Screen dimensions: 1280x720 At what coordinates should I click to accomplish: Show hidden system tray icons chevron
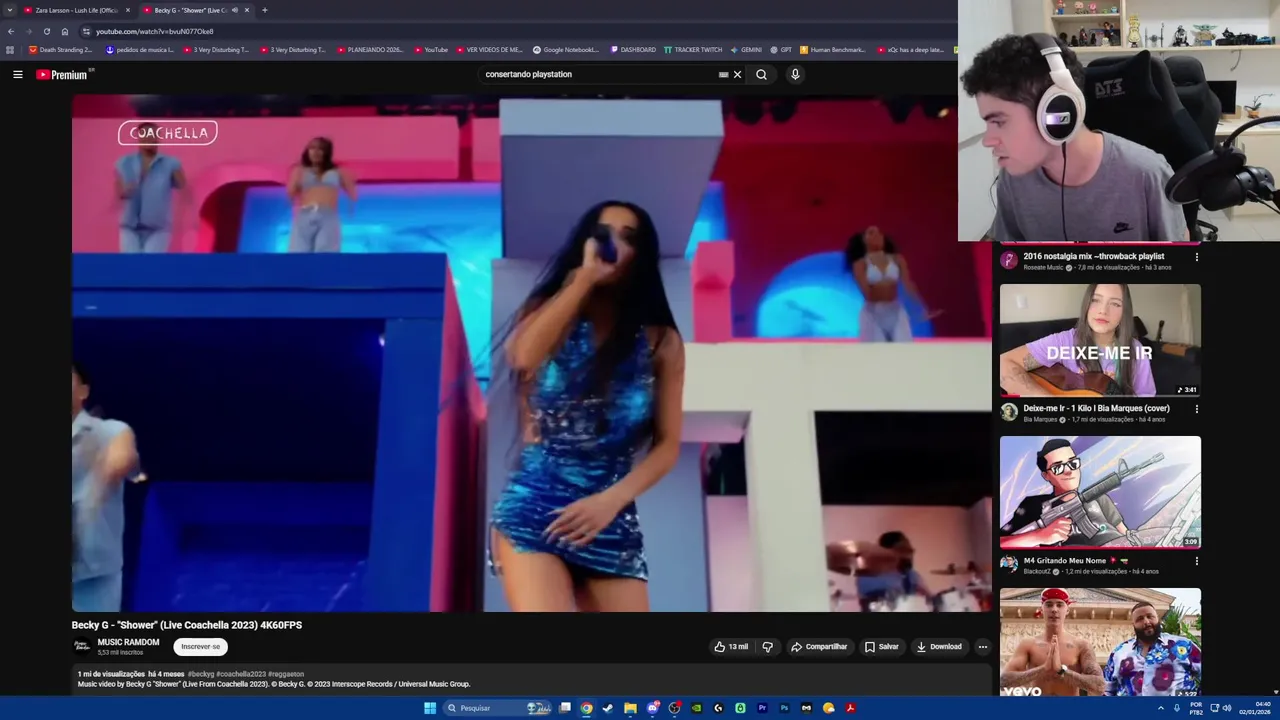point(1161,708)
